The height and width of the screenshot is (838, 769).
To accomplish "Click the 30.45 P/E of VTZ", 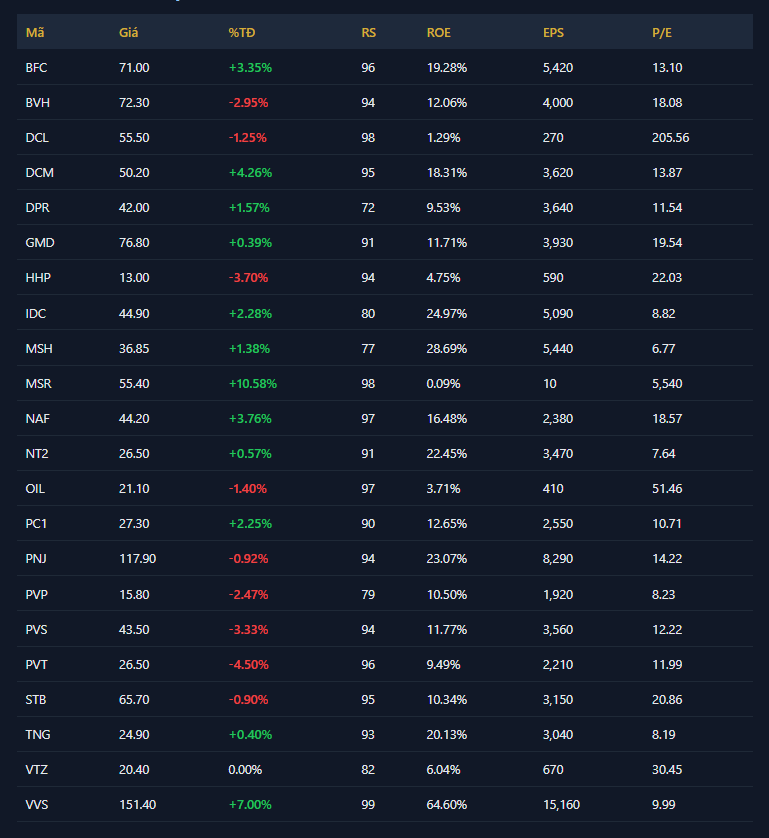I will pyautogui.click(x=667, y=770).
